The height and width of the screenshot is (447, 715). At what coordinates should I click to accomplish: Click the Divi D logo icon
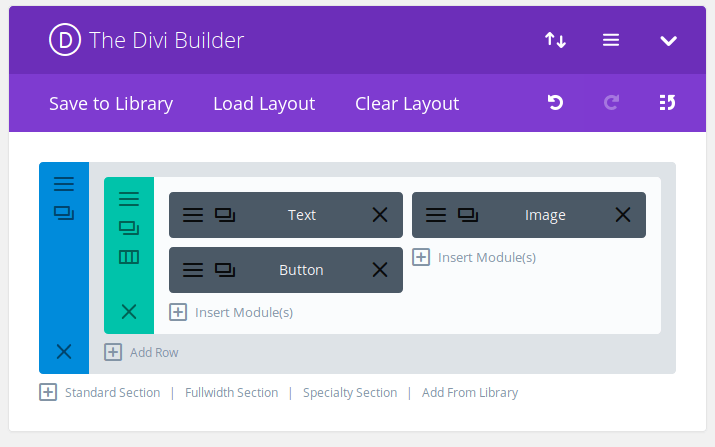[65, 40]
